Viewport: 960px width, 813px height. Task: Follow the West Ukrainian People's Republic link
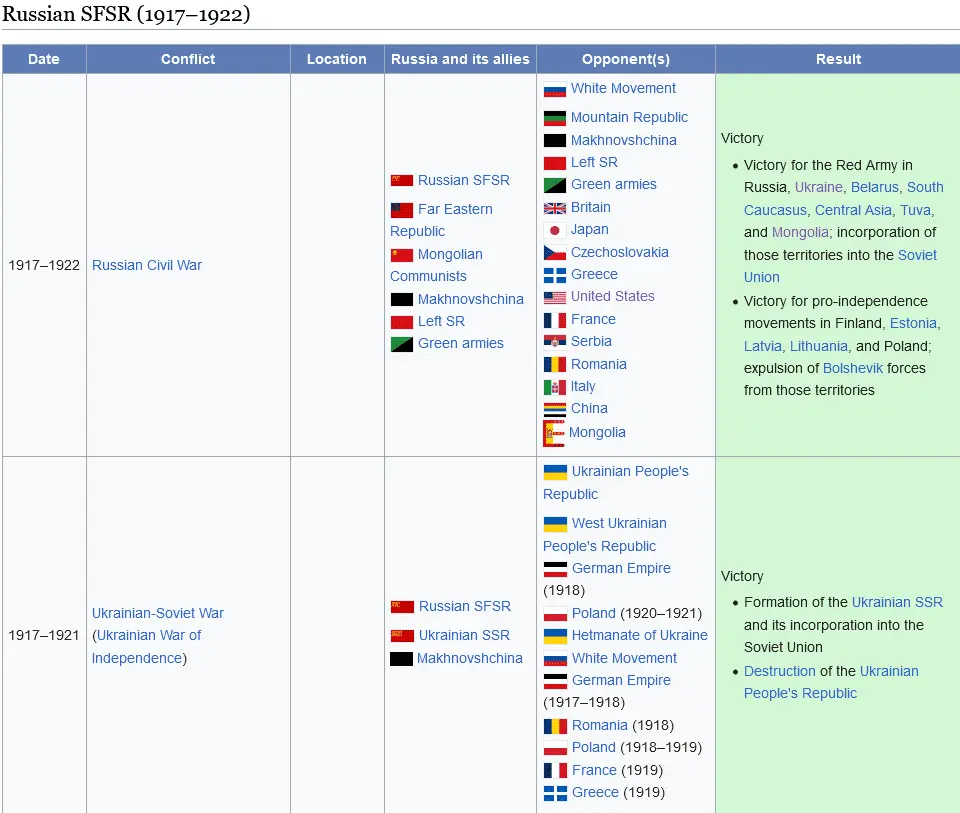(x=618, y=523)
